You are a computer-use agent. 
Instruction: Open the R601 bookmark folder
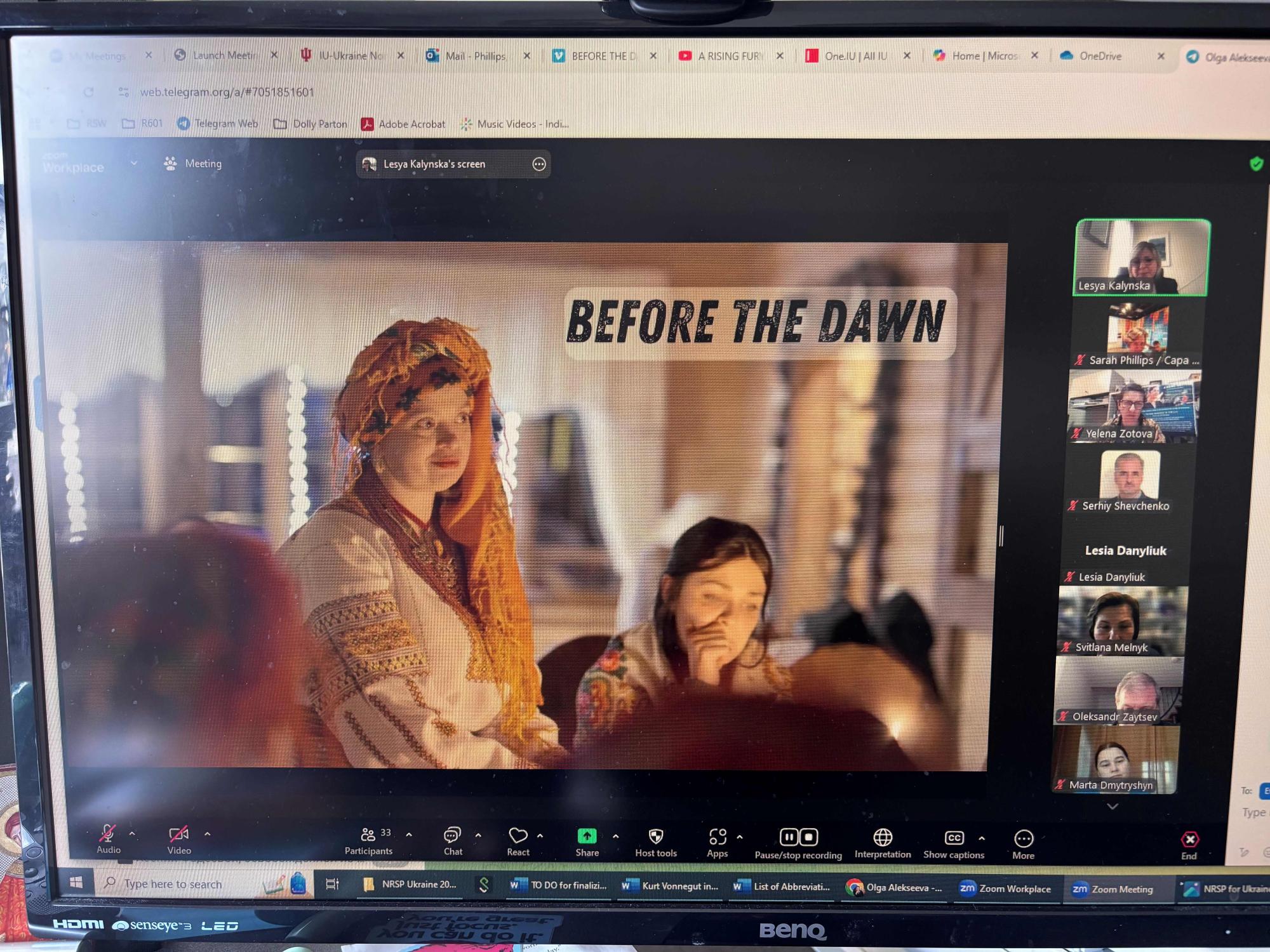pyautogui.click(x=143, y=123)
